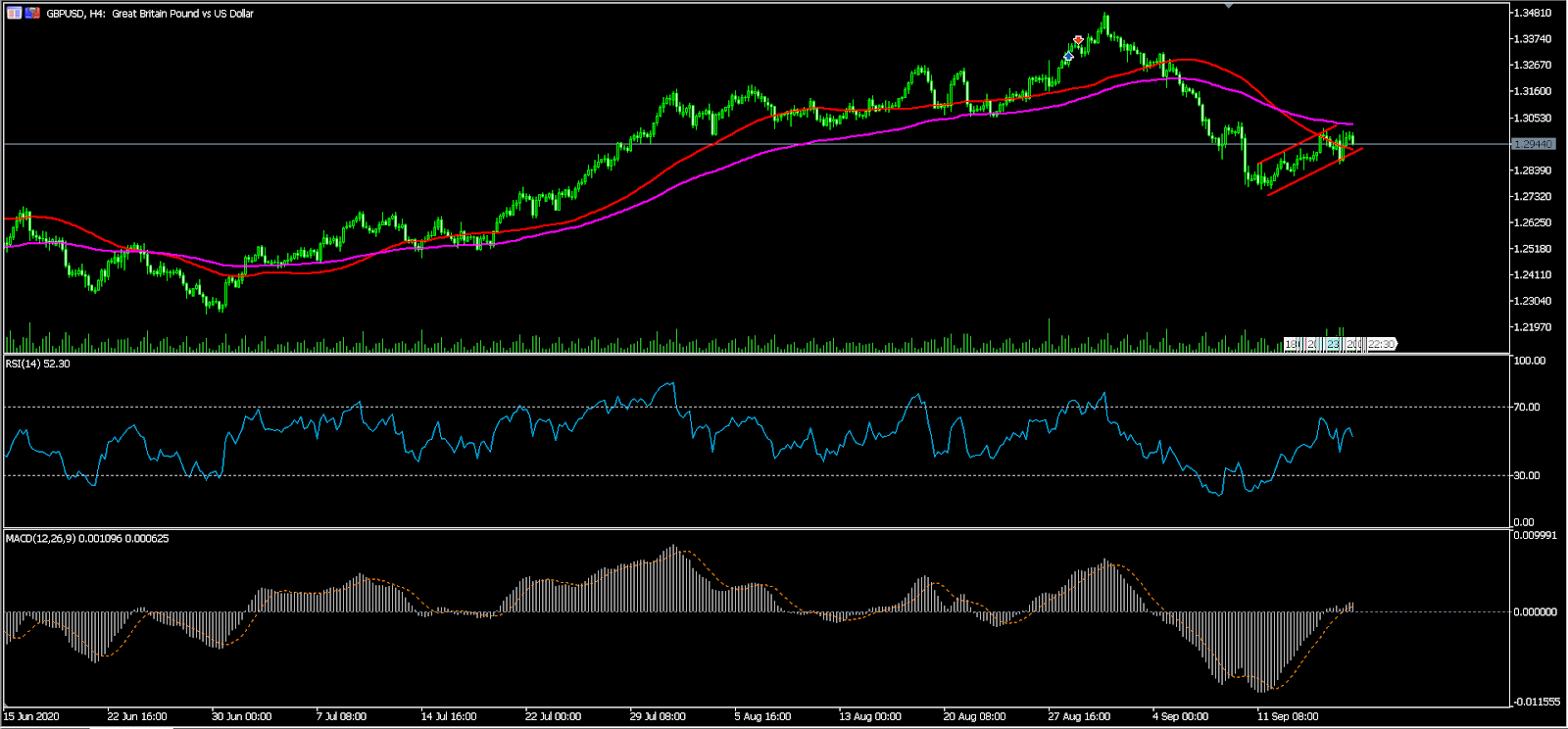The height and width of the screenshot is (729, 1568).
Task: Click the MACD -0.011555 scale label
Action: coord(1535,702)
